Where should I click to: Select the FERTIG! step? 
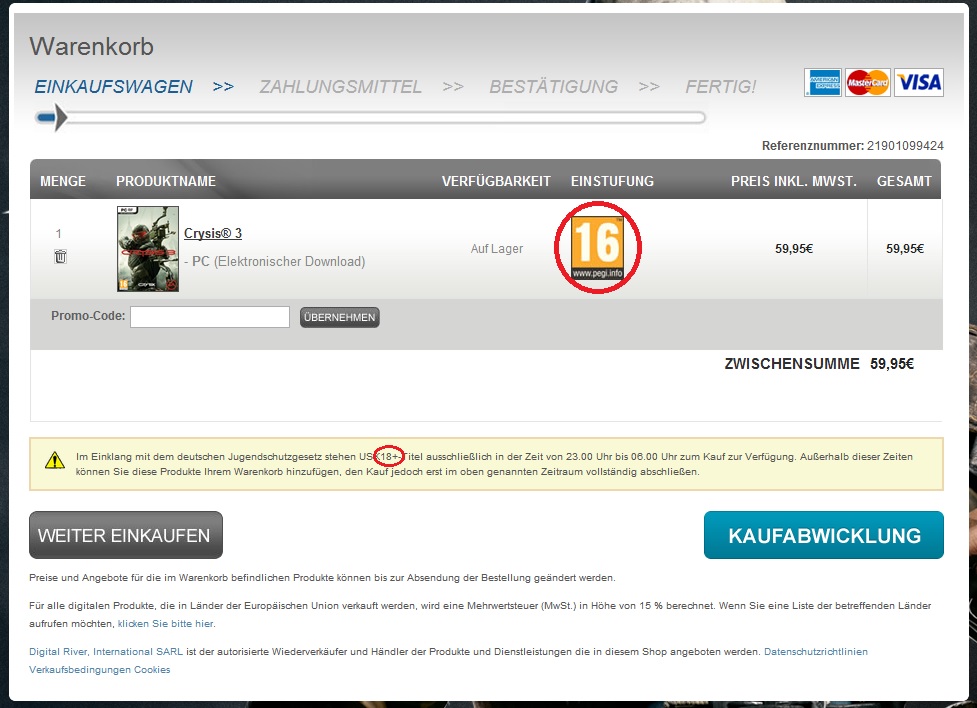720,87
